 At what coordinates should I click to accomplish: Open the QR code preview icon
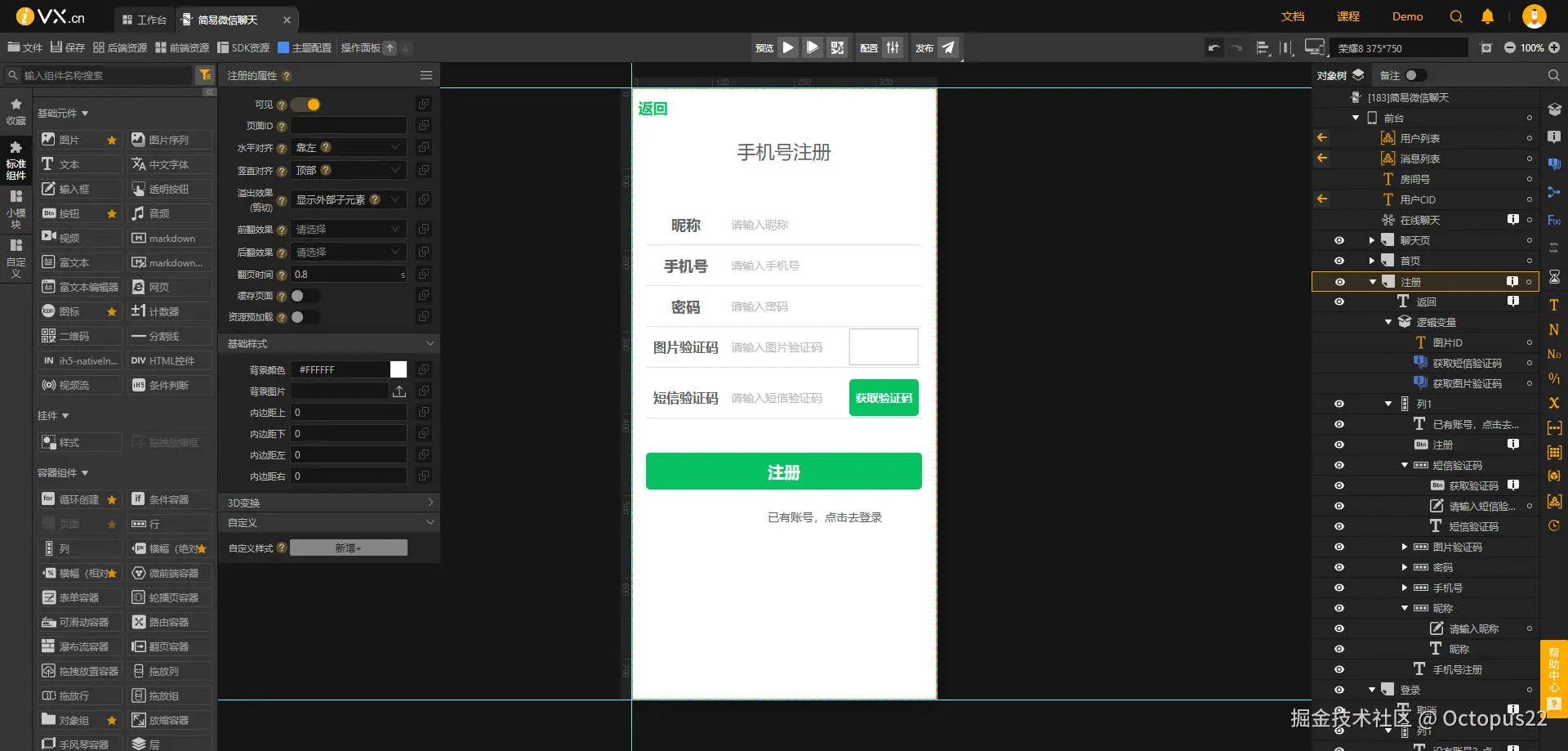(x=837, y=47)
